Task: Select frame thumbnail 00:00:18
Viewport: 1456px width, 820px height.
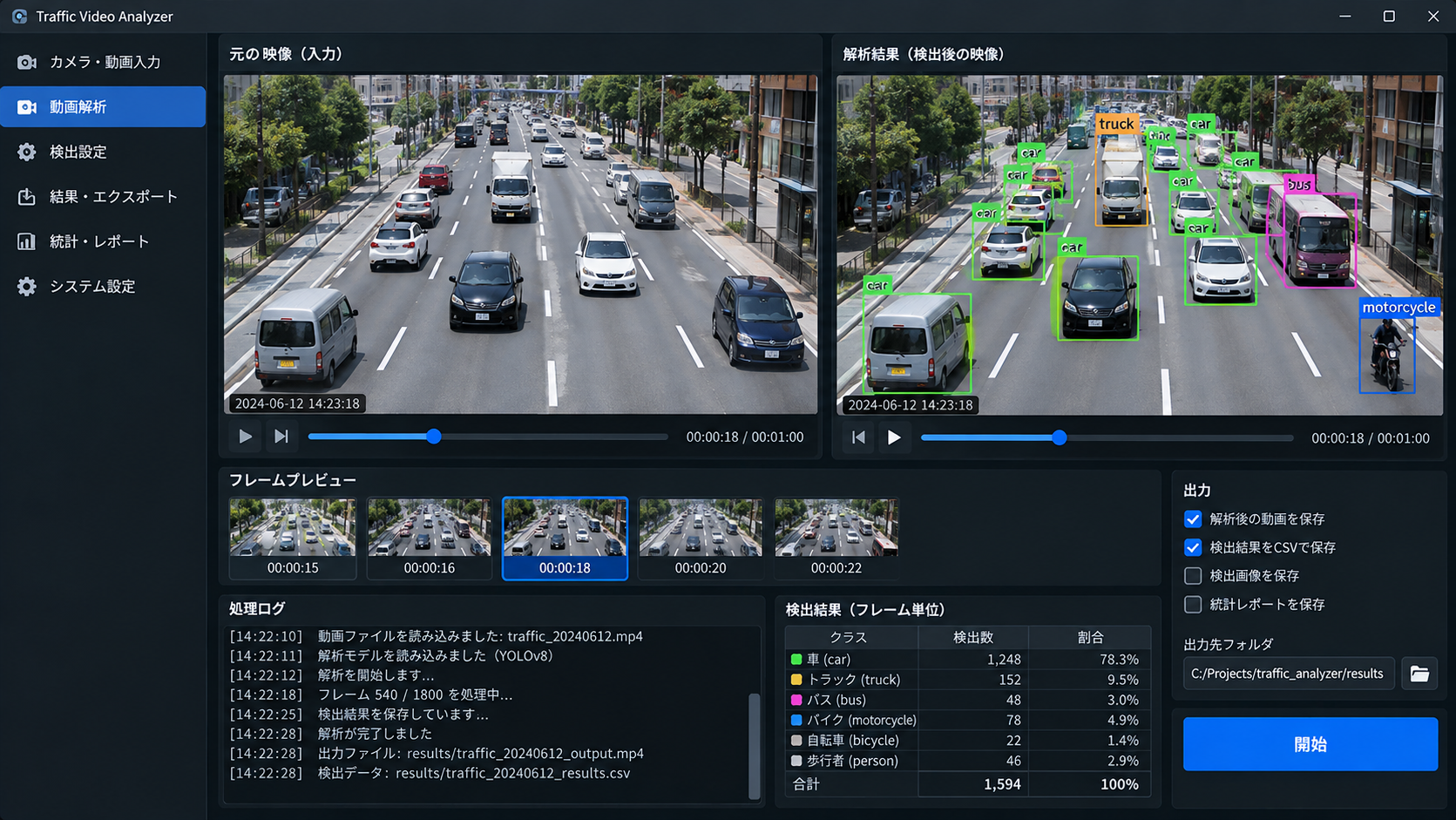Action: coord(565,539)
